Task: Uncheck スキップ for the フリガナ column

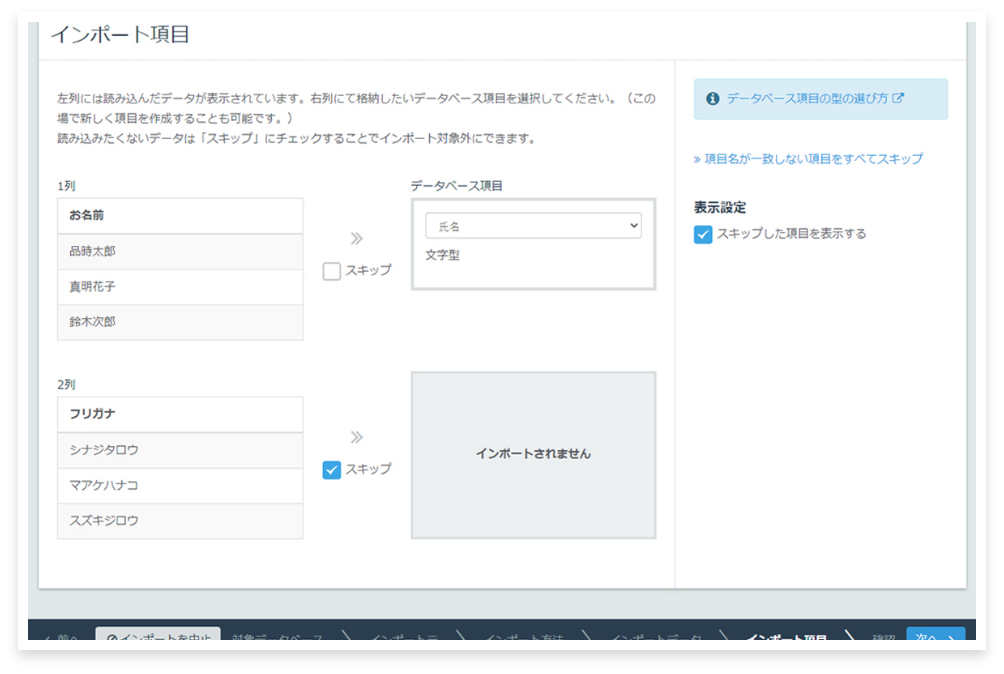Action: pos(332,470)
